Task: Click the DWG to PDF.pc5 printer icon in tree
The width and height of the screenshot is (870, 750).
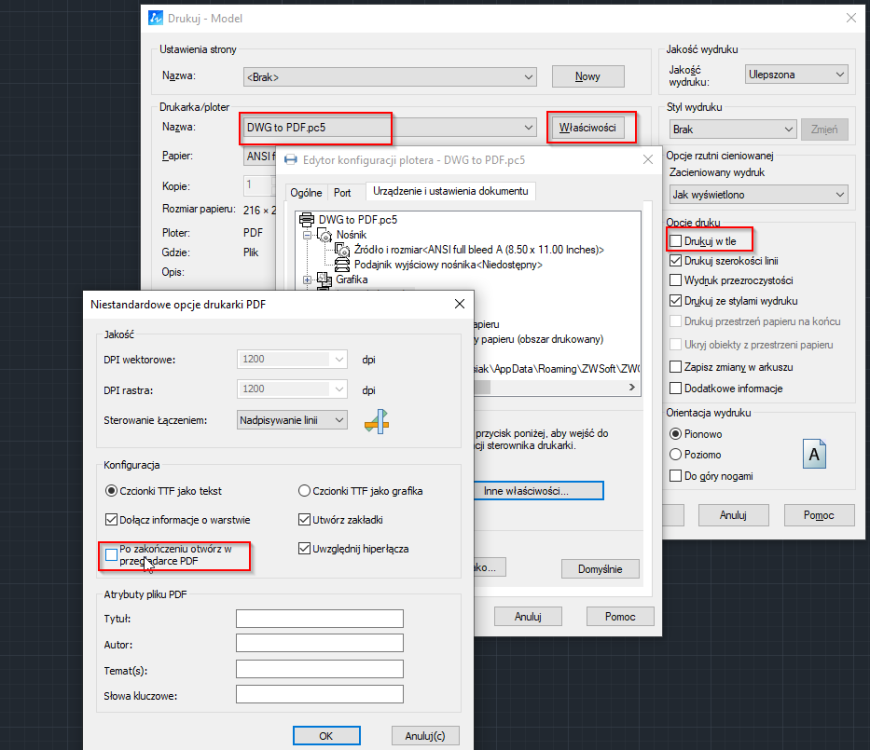Action: click(306, 220)
